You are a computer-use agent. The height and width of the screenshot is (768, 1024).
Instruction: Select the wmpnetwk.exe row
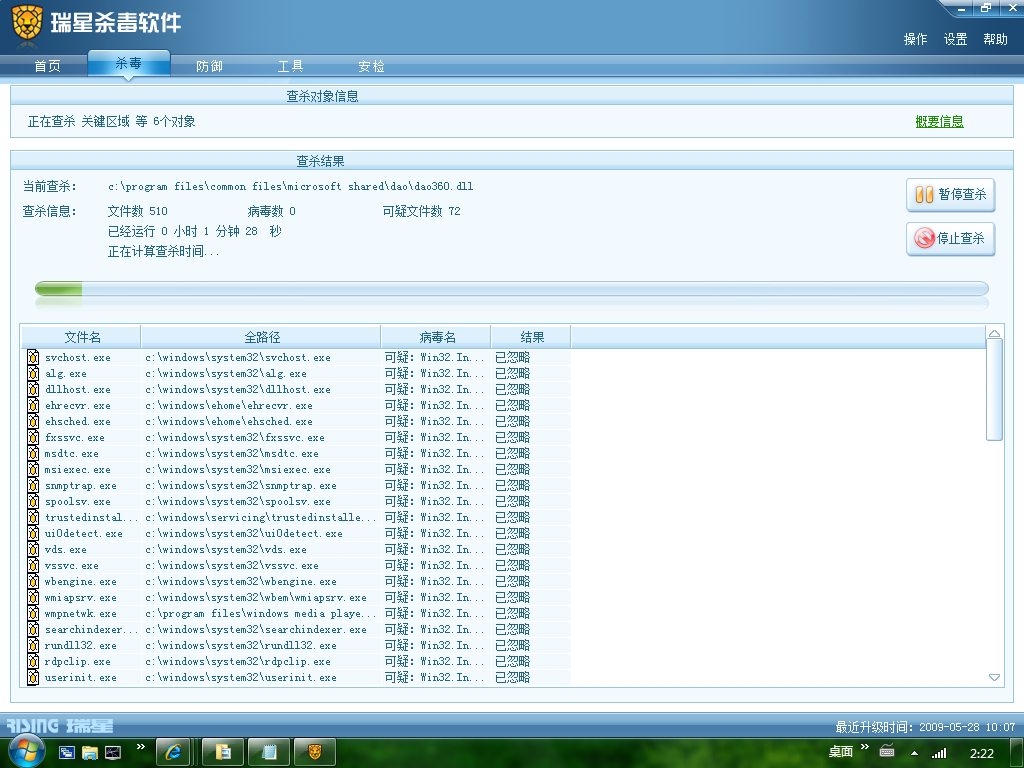[x=296, y=613]
